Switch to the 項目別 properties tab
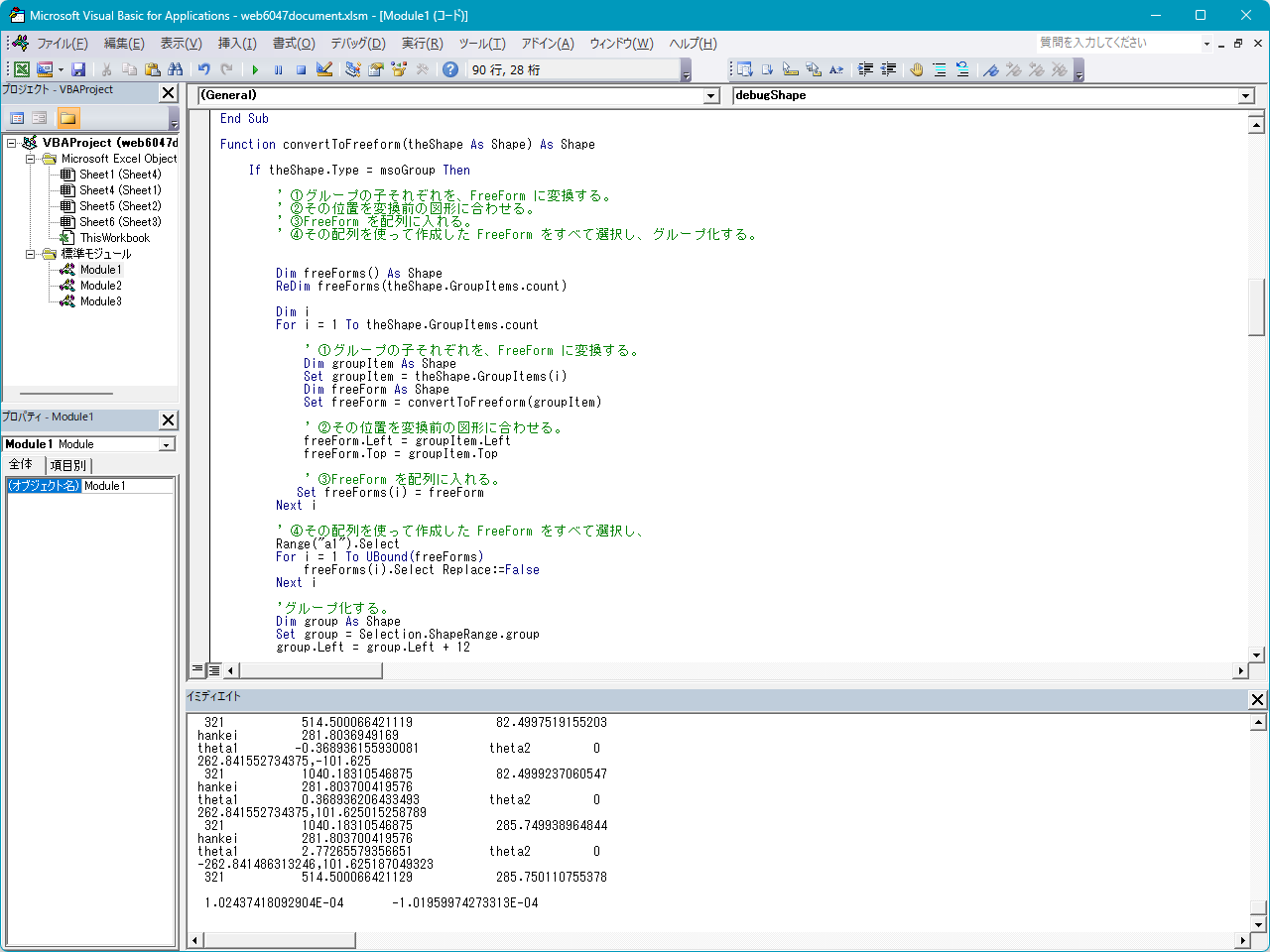The height and width of the screenshot is (952, 1270). click(x=68, y=465)
